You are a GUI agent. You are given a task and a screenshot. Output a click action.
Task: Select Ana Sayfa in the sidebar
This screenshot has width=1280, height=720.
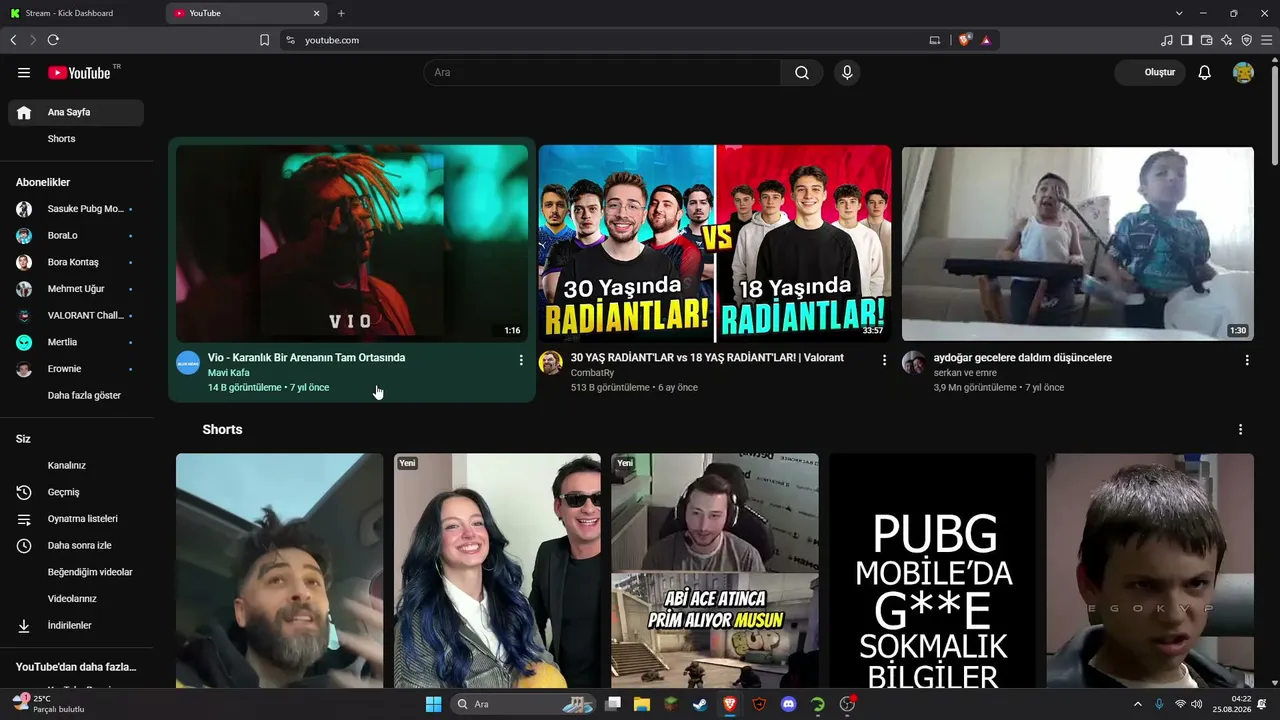click(x=76, y=113)
